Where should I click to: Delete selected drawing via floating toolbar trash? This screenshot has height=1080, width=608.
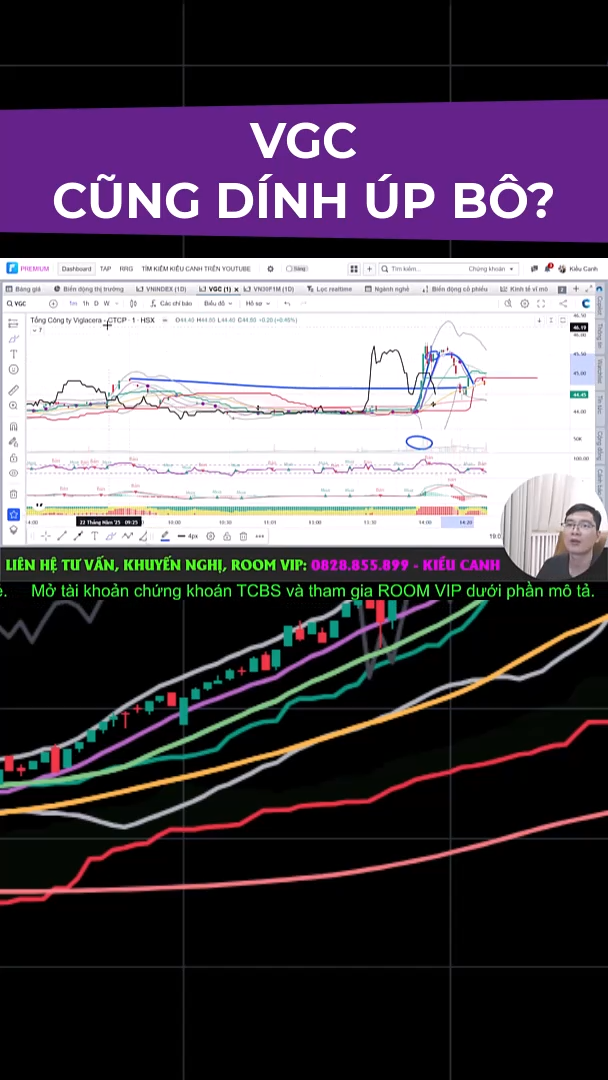tap(243, 536)
